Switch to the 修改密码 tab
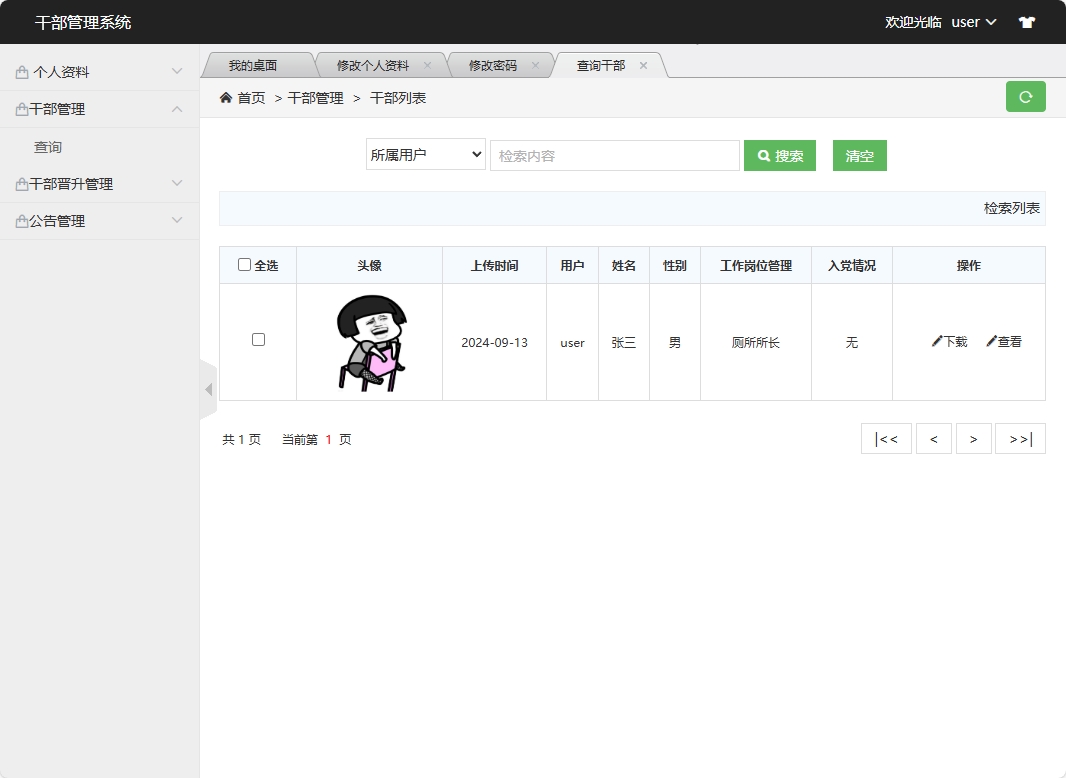 (x=492, y=64)
